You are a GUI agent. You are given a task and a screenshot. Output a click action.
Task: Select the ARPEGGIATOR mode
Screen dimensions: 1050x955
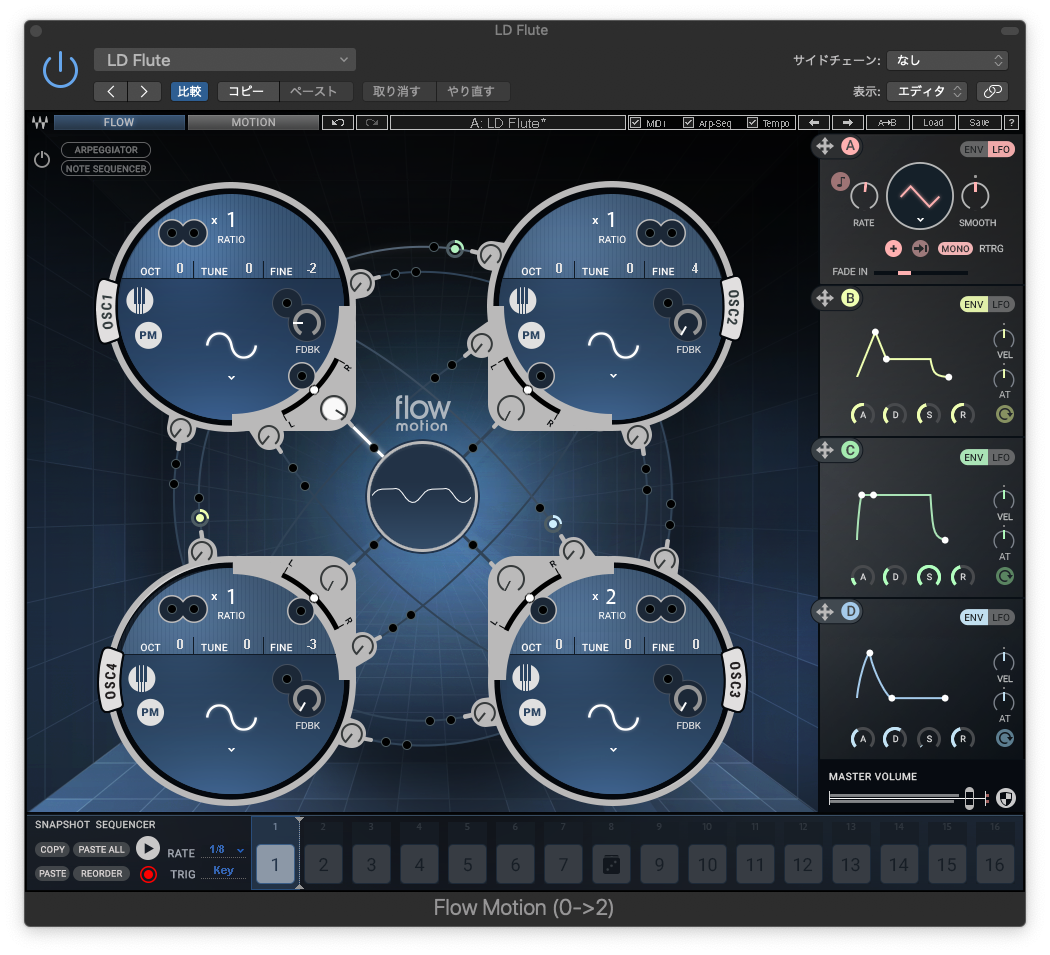point(106,149)
